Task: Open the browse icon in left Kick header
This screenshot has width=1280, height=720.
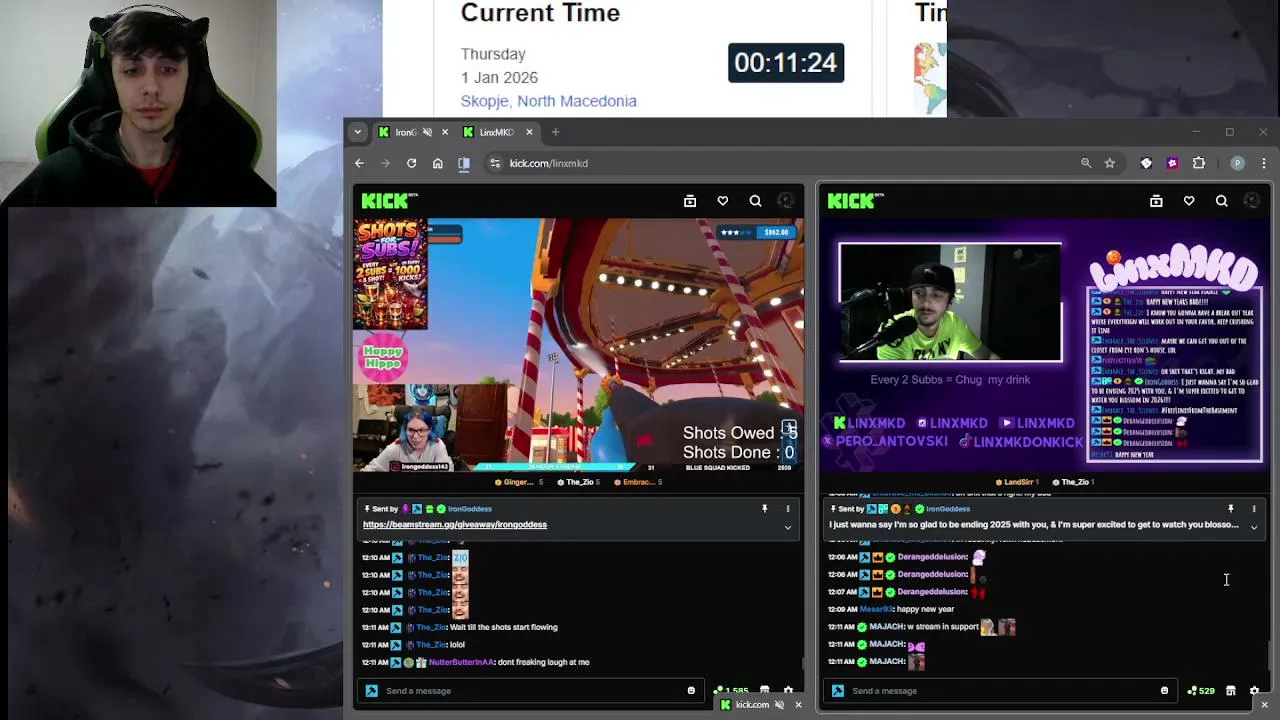Action: [x=690, y=201]
